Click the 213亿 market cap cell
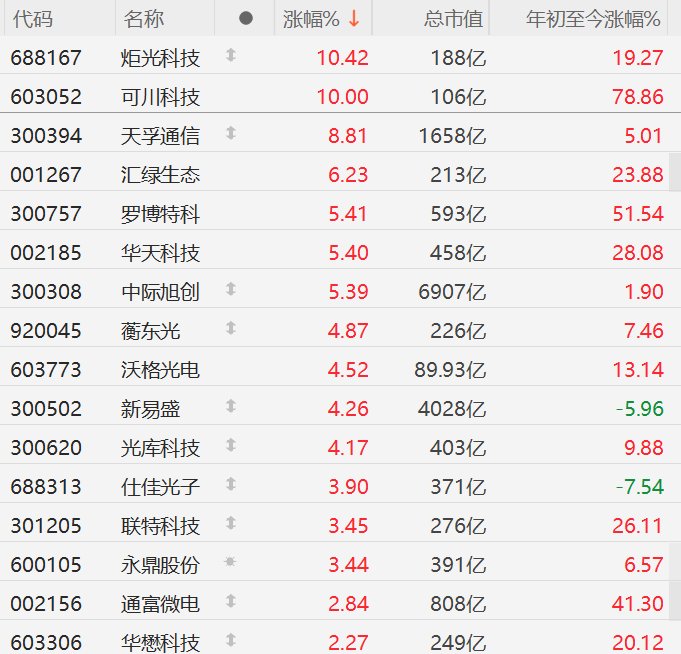 click(x=458, y=175)
